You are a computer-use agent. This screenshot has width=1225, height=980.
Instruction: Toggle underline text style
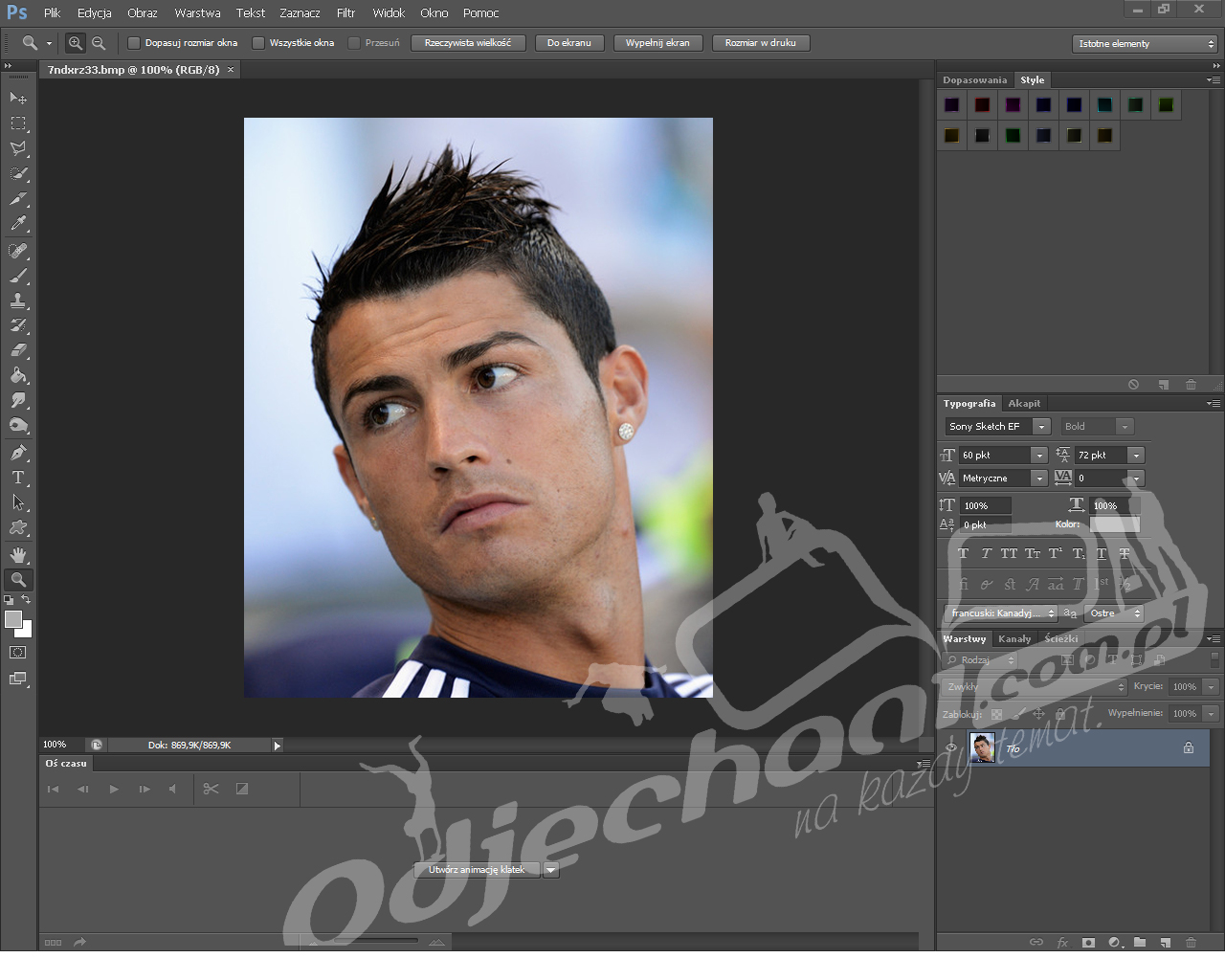pyautogui.click(x=1101, y=554)
